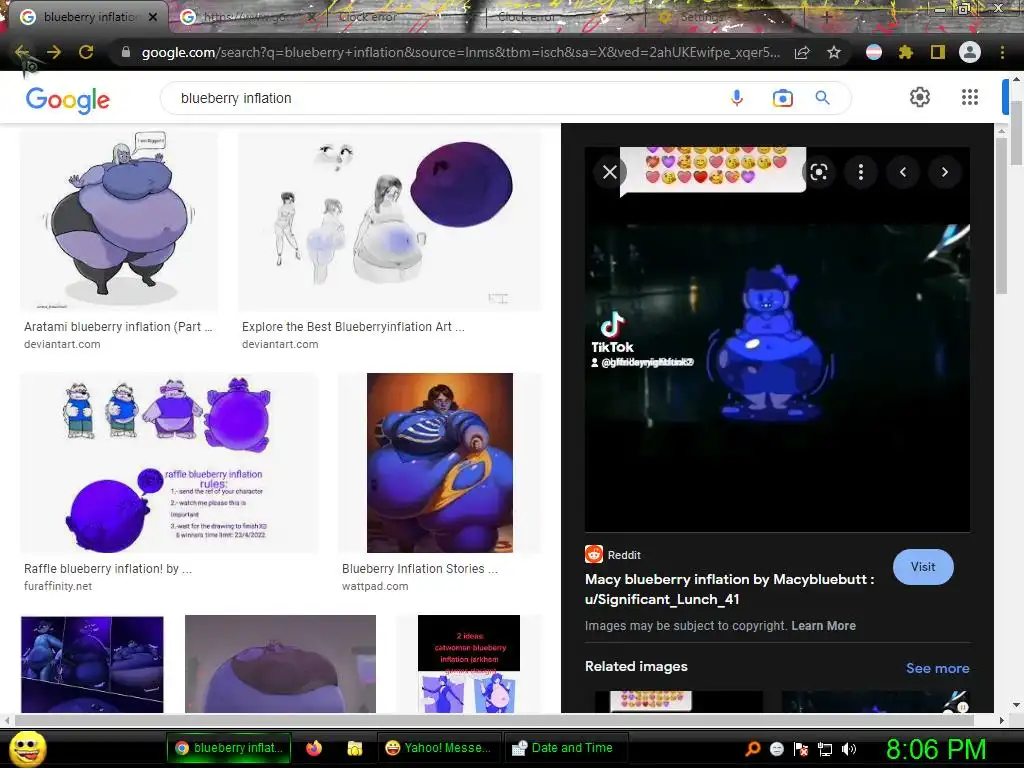View site info via the lock icon
Screen dimensions: 1024x768
126,52
